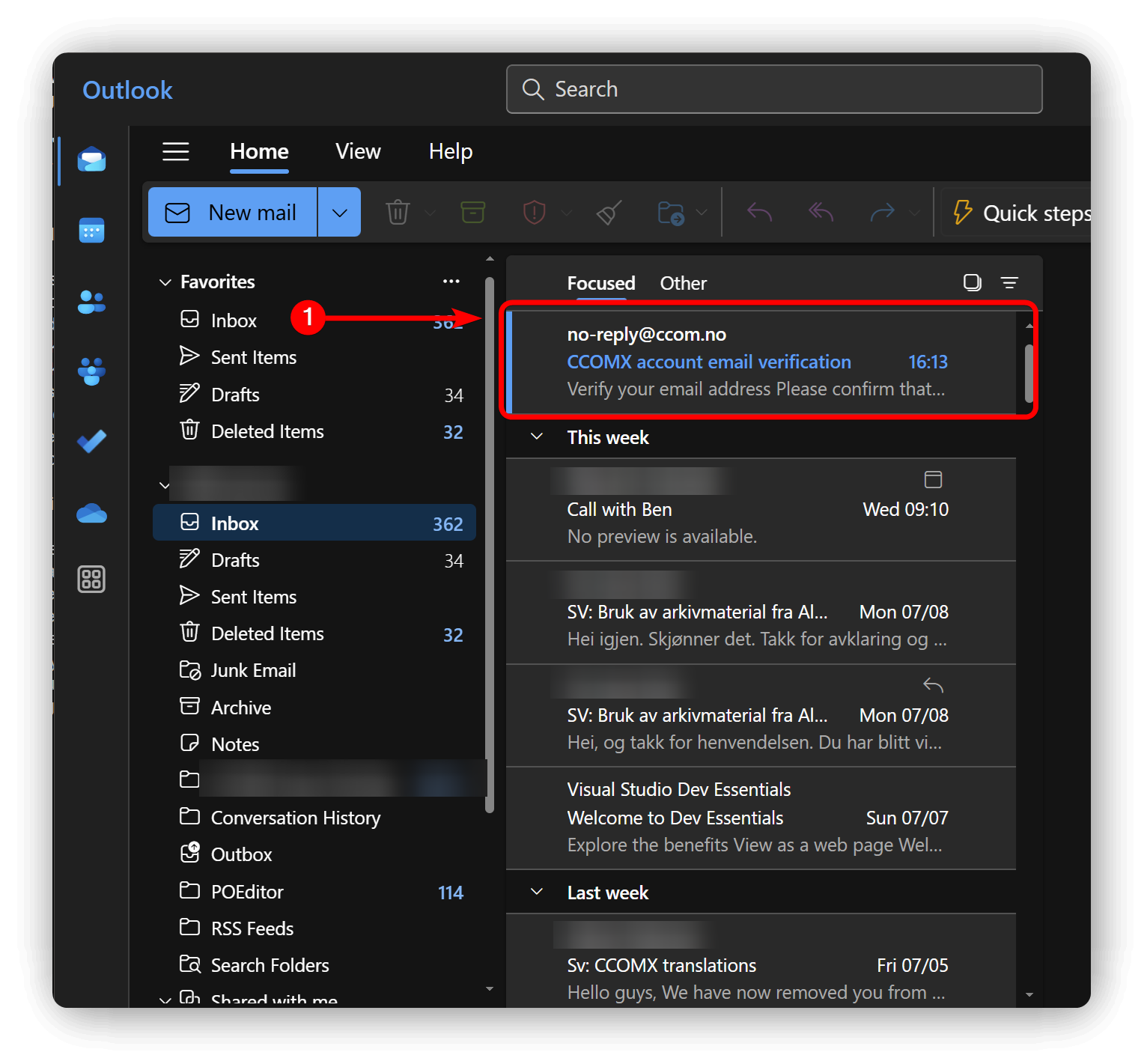1147x1064 pixels.
Task: Open the CCOMX account email verification message
Action: click(761, 362)
